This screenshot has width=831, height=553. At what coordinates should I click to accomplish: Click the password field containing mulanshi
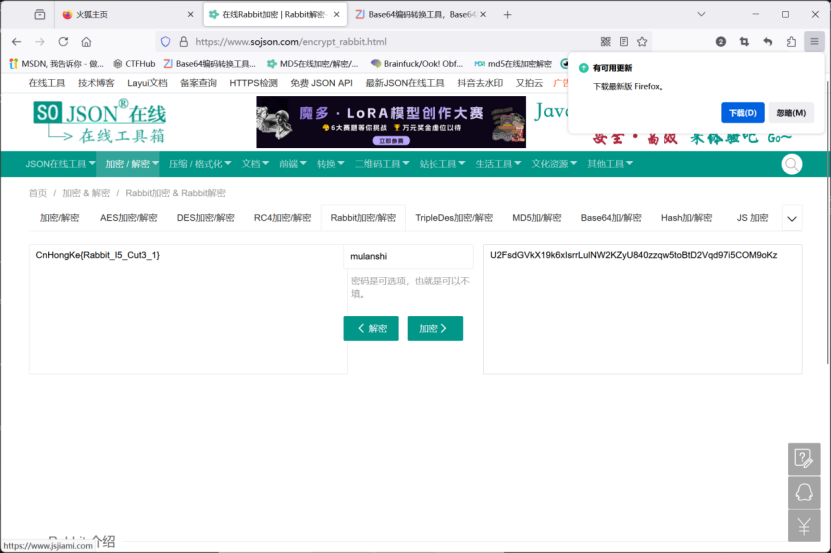(409, 257)
